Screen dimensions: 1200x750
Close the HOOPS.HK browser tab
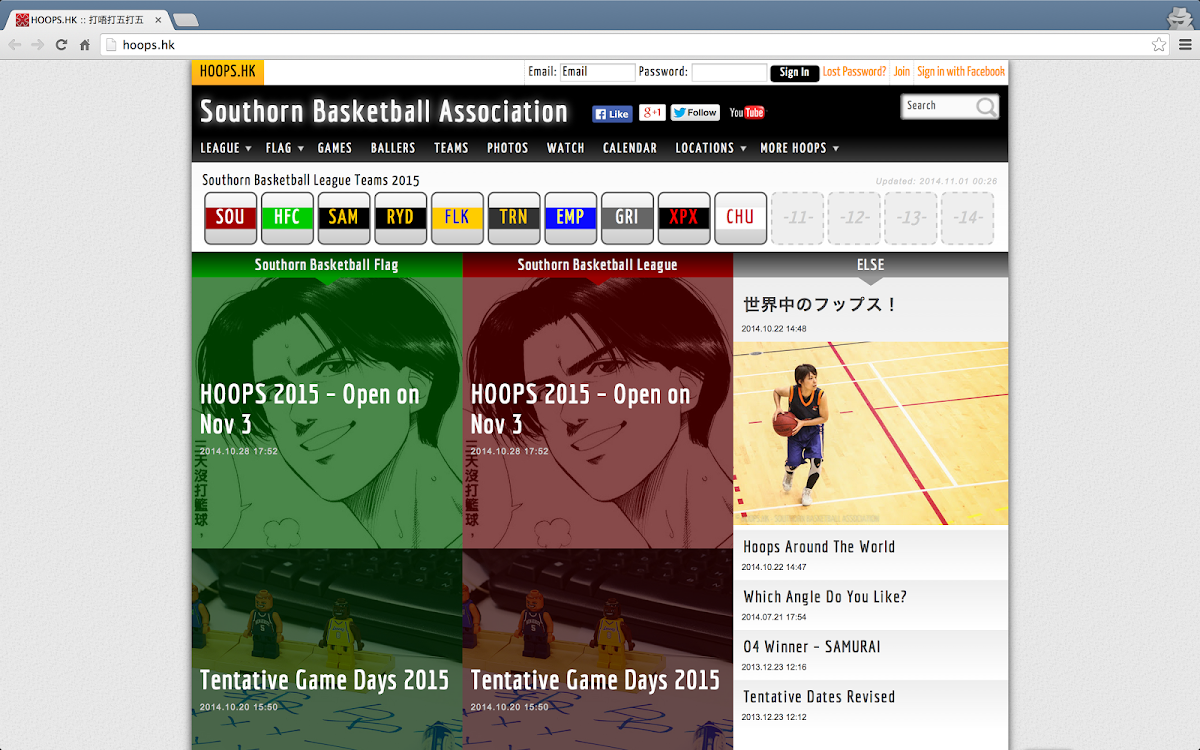point(158,20)
